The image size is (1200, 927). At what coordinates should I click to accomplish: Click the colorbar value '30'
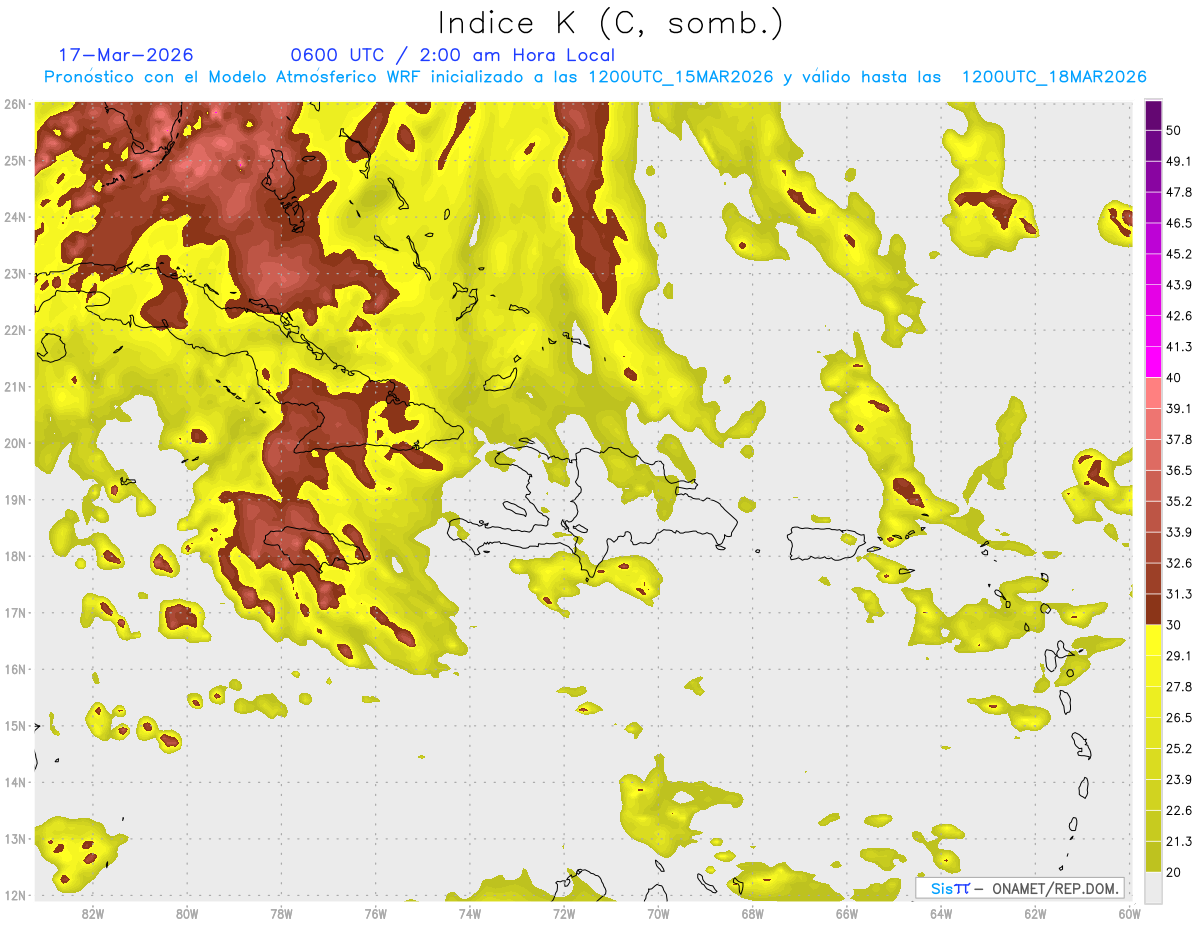point(1174,625)
